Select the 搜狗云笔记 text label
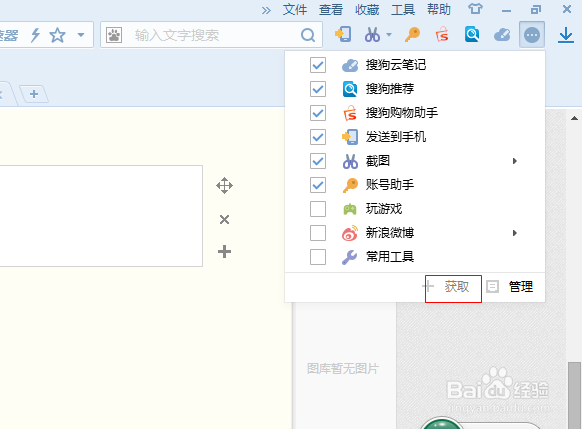The height and width of the screenshot is (429, 582). [x=396, y=65]
